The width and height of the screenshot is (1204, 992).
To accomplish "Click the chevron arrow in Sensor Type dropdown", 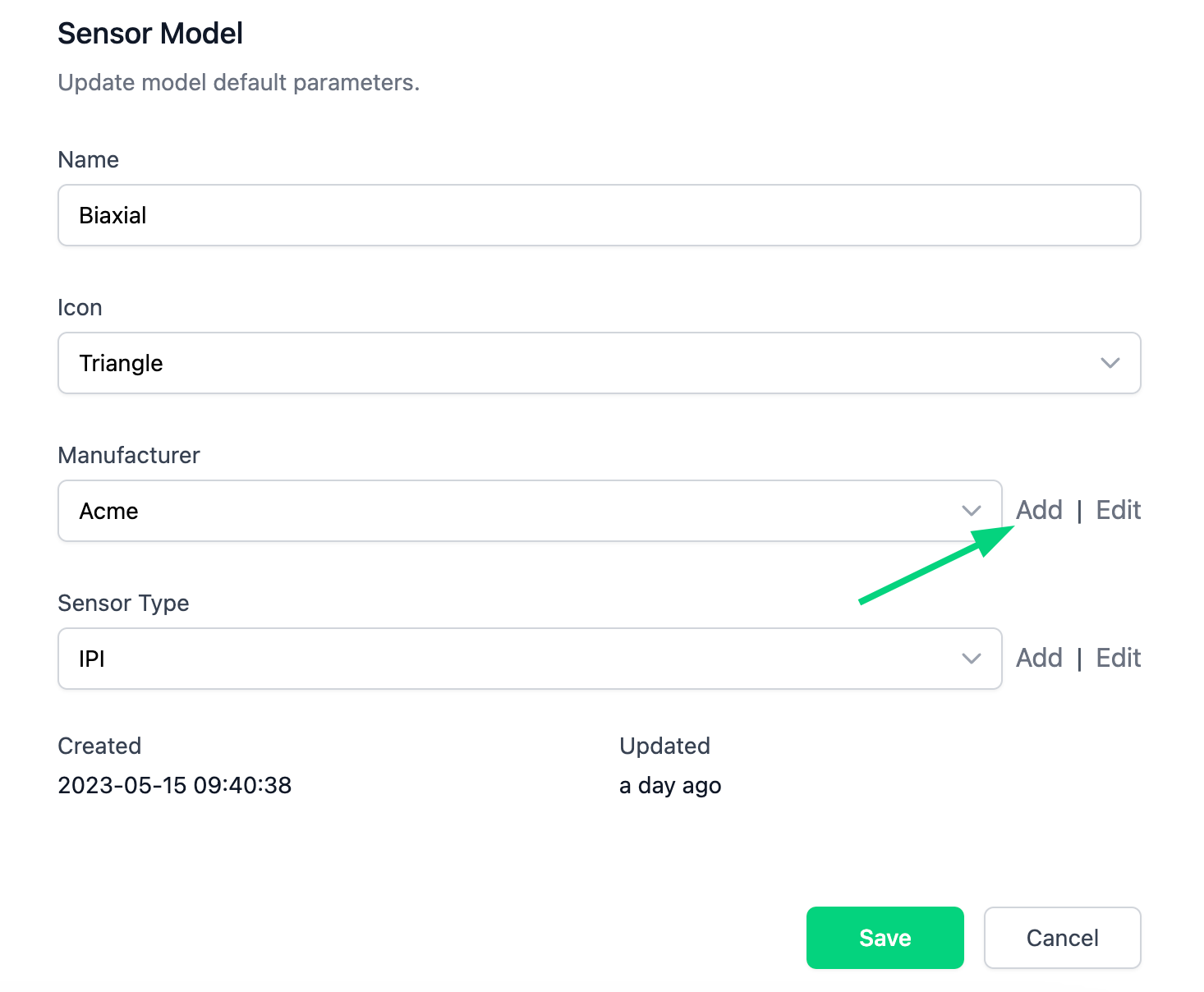I will pos(971,659).
